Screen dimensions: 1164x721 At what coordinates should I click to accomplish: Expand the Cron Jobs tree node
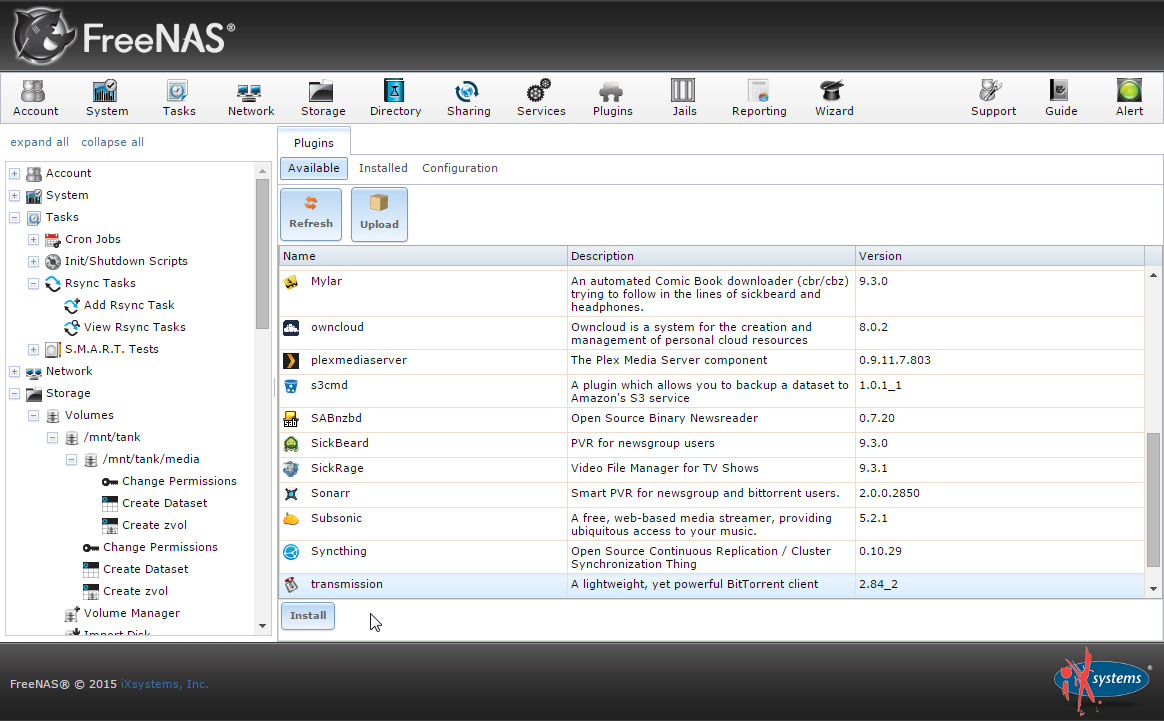click(33, 239)
